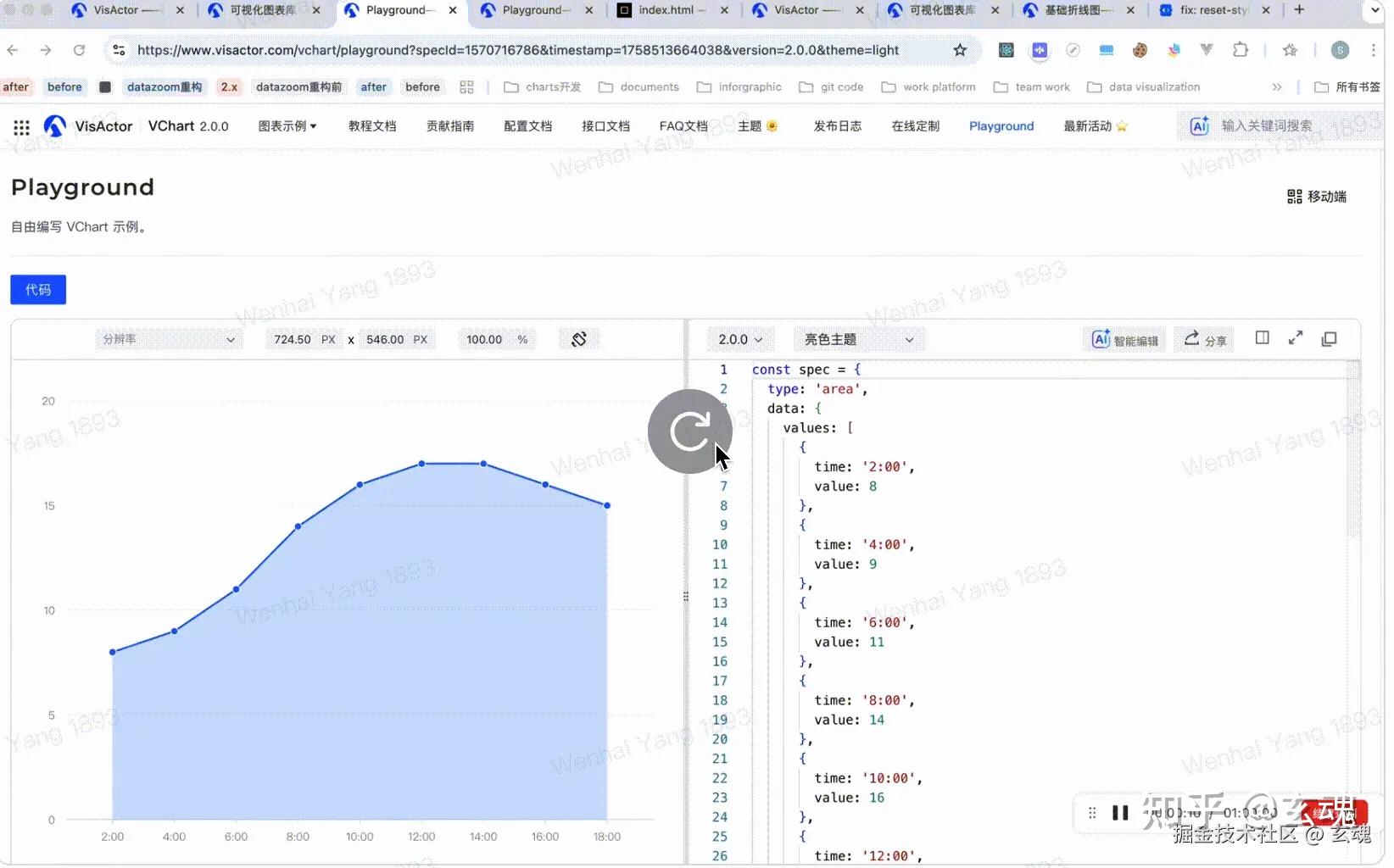The height and width of the screenshot is (868, 1394).
Task: Click the blue 代码 button
Action: coord(37,289)
